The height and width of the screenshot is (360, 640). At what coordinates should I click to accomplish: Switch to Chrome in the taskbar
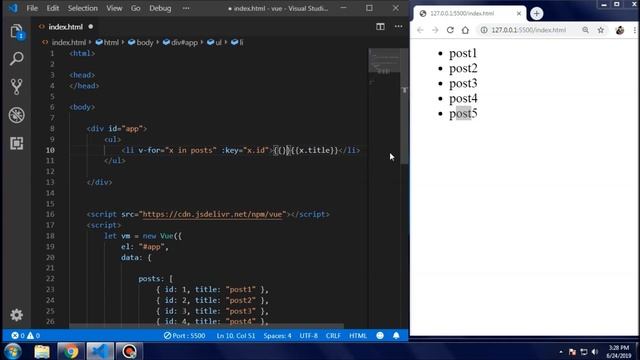pos(71,351)
